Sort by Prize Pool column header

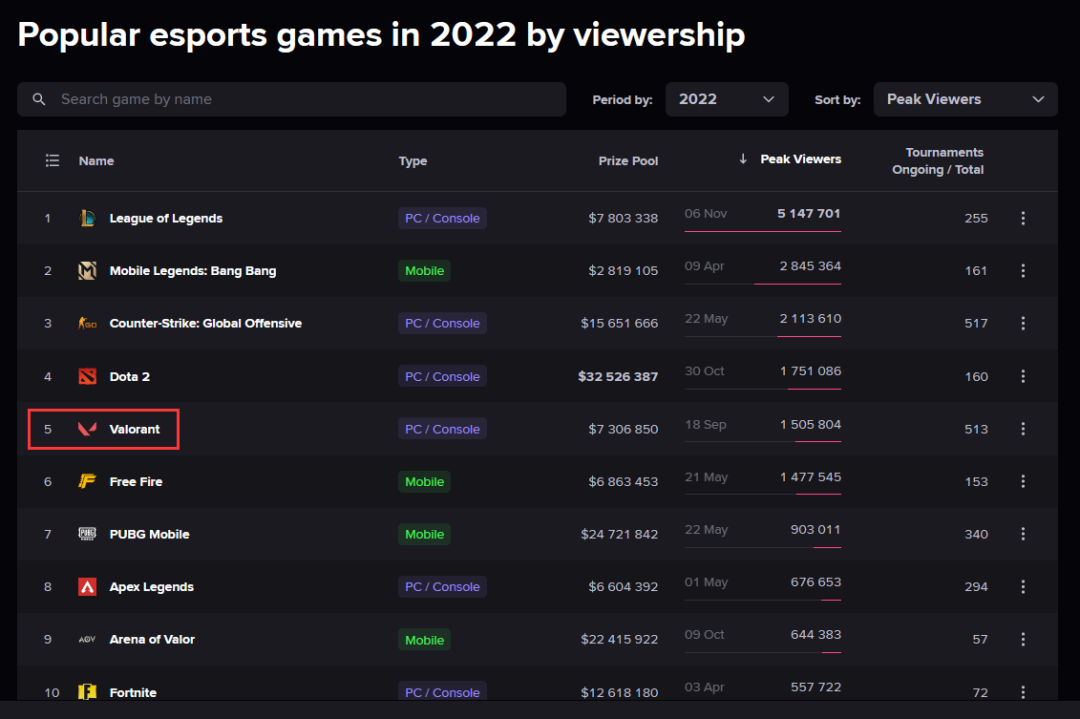coord(628,160)
